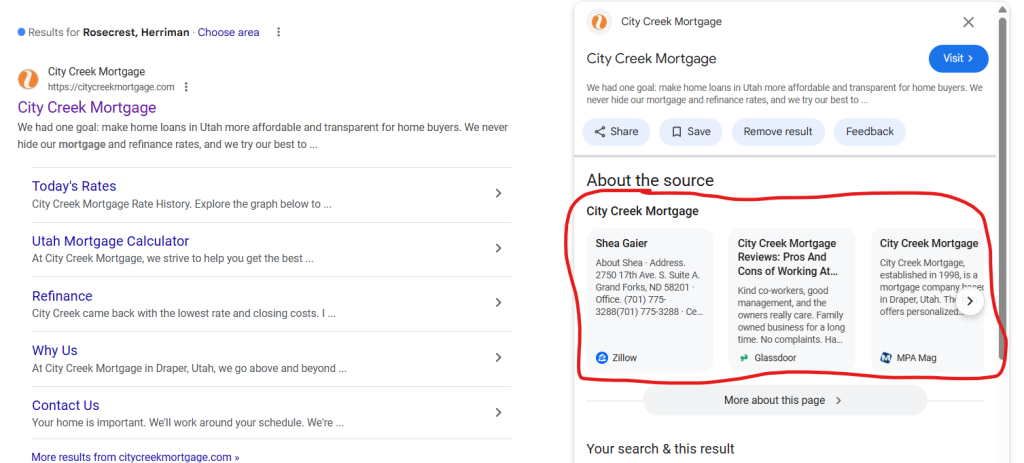Click the Feedback button
The image size is (1024, 463).
[870, 132]
